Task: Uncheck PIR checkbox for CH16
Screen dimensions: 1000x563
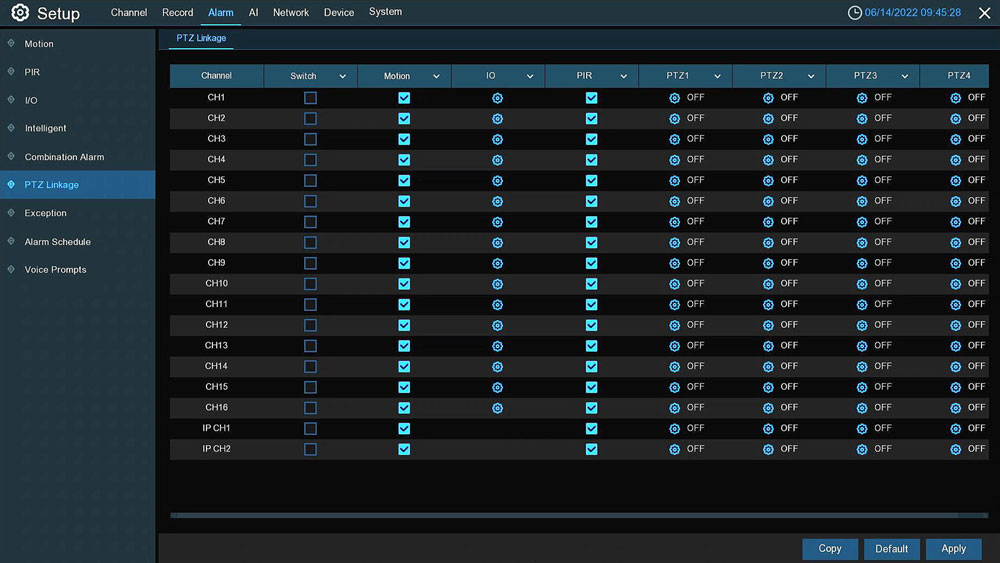Action: point(591,408)
